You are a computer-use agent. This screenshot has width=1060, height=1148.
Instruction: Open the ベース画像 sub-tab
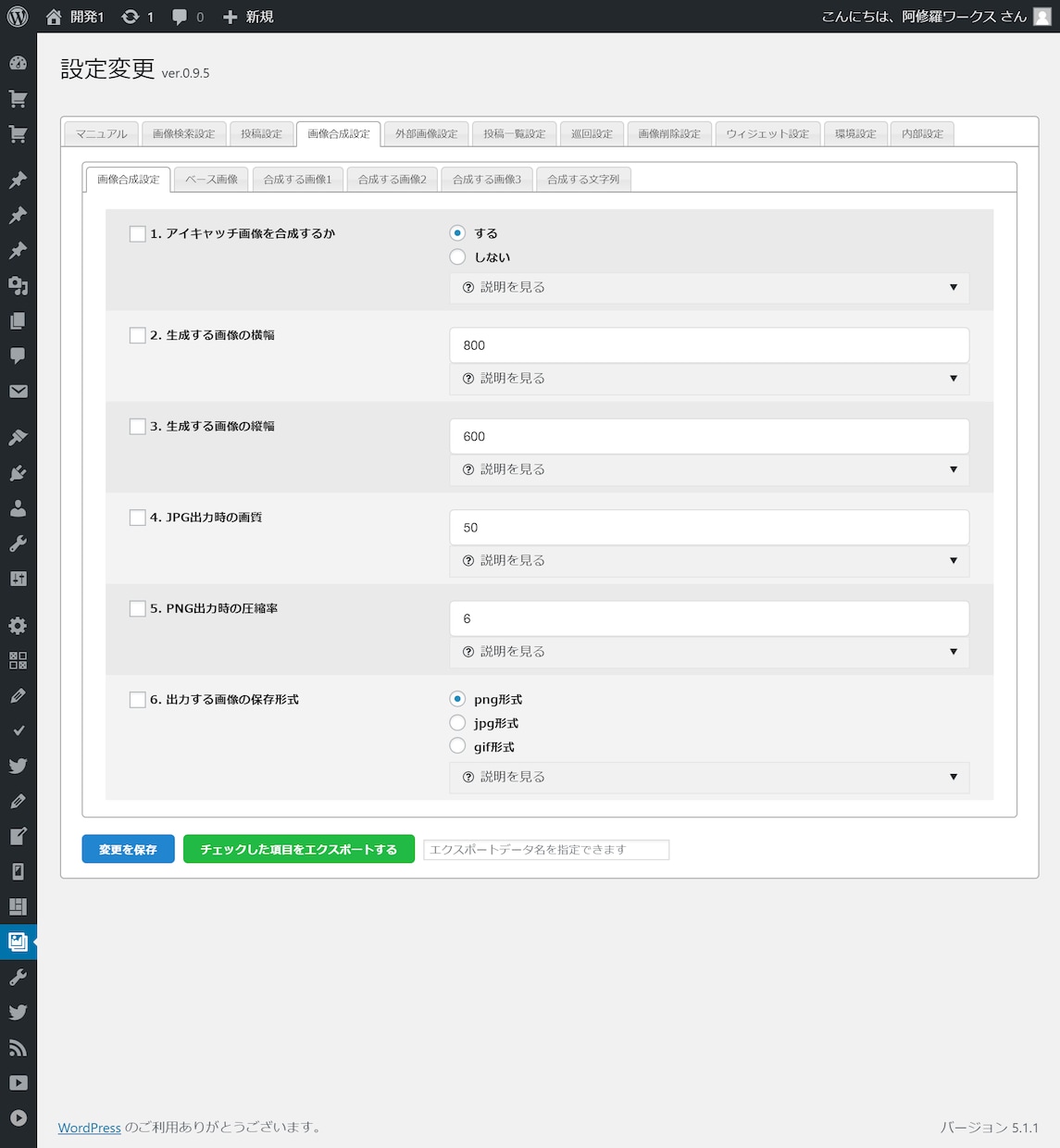pyautogui.click(x=211, y=180)
